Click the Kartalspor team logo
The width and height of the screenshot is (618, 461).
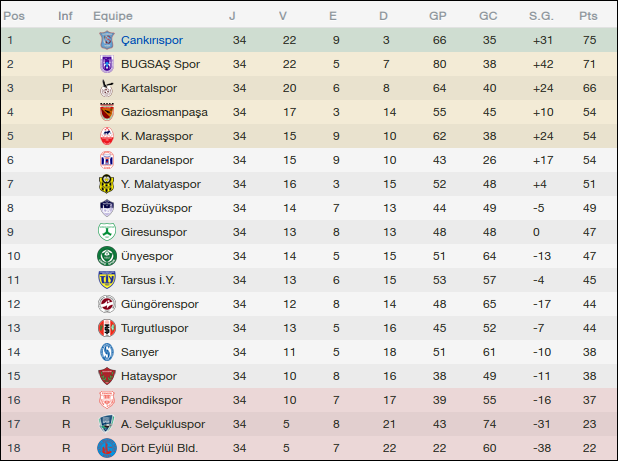coord(106,88)
